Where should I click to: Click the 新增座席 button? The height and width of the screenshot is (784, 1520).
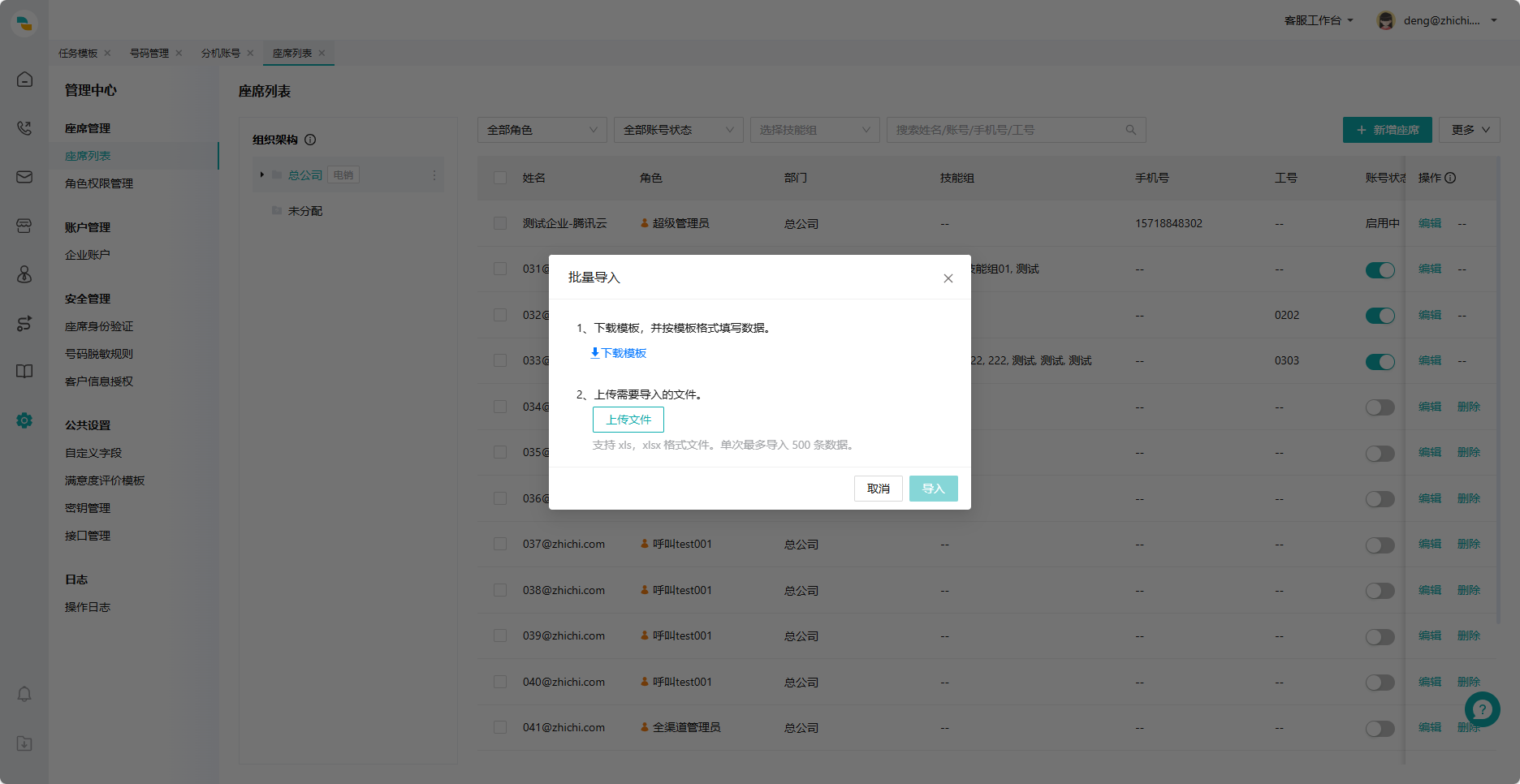point(1388,130)
